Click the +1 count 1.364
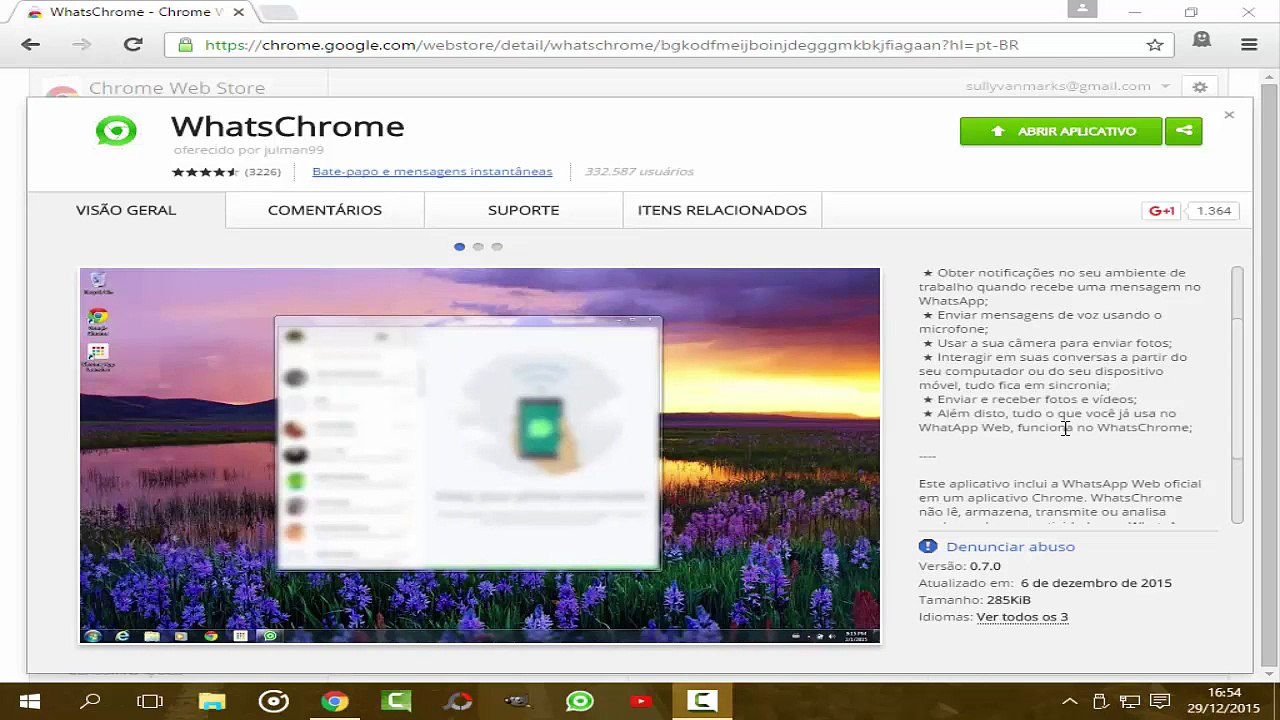This screenshot has height=720, width=1280. 1213,211
